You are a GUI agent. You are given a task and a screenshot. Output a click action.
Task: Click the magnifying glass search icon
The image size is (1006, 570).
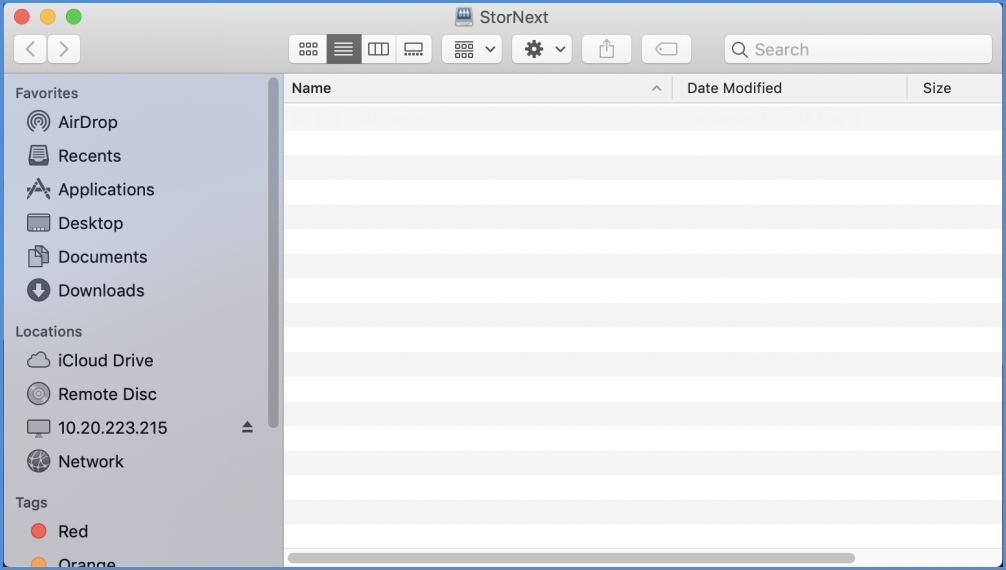pos(739,49)
